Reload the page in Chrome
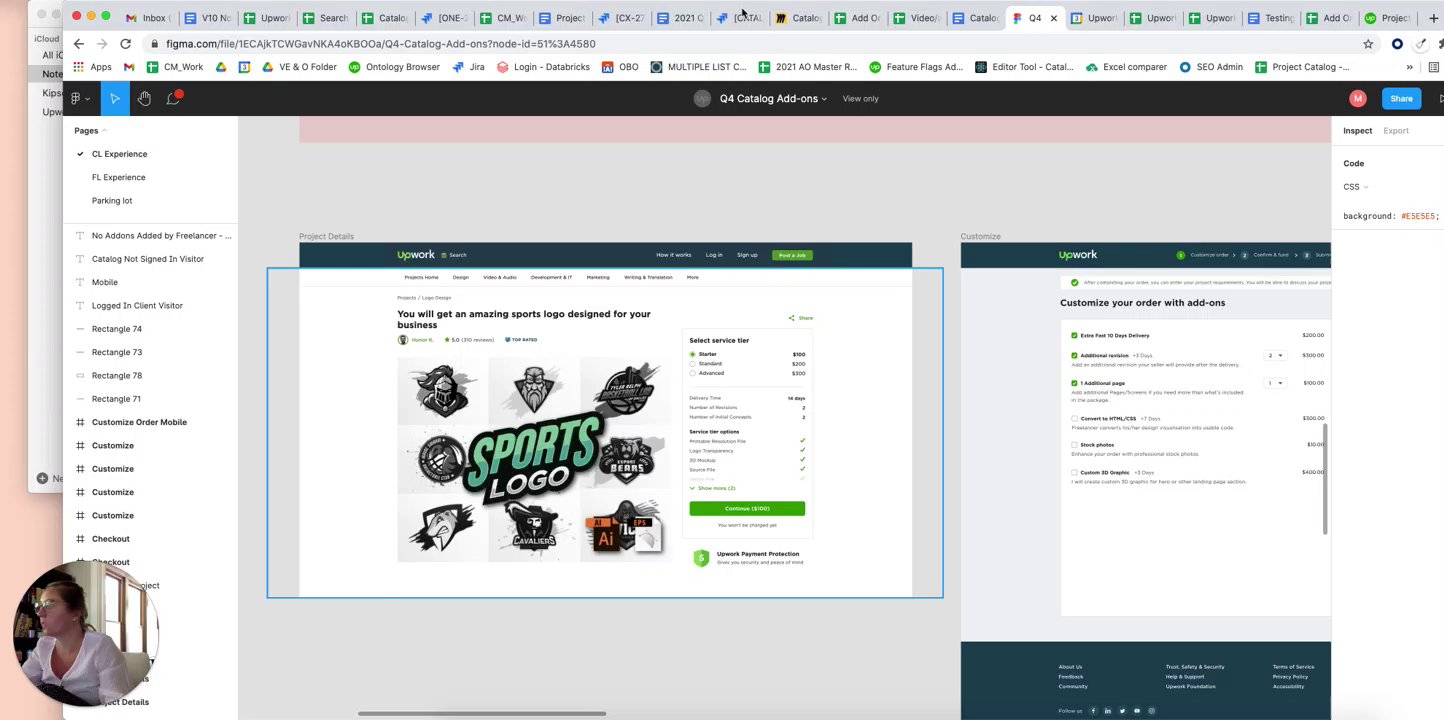 [x=125, y=44]
